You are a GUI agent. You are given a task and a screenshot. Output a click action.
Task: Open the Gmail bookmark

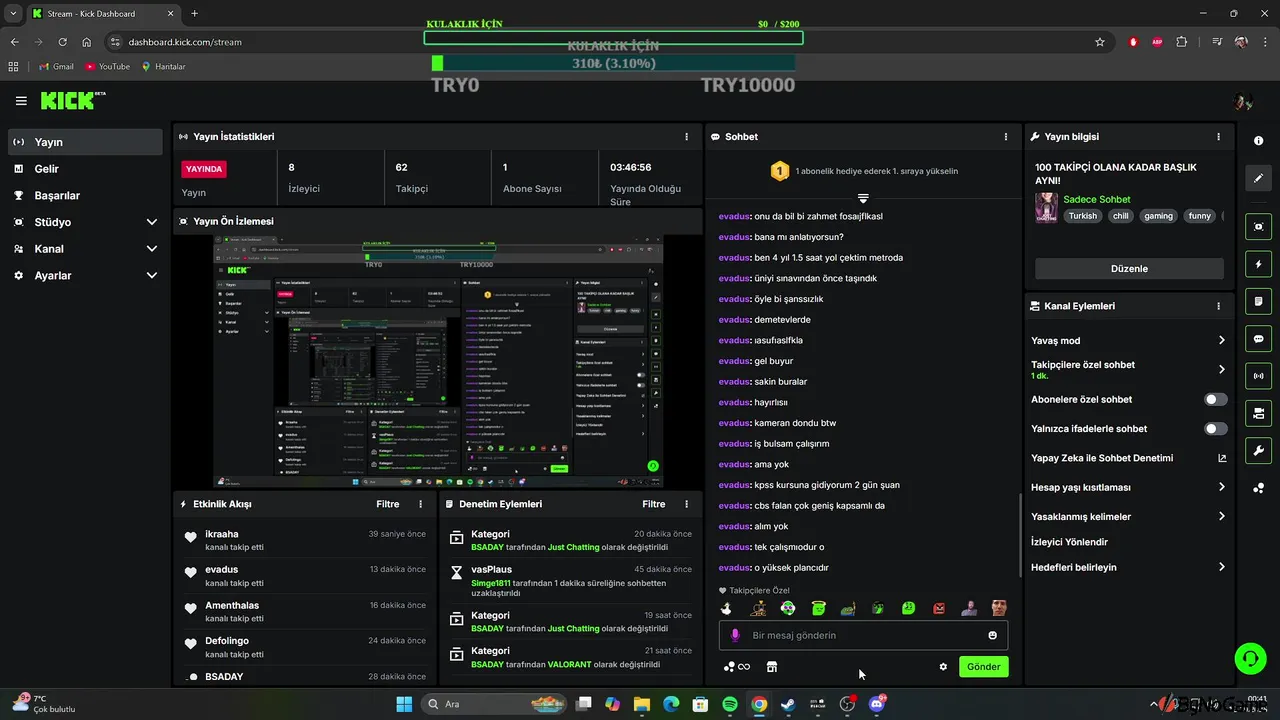[56, 67]
